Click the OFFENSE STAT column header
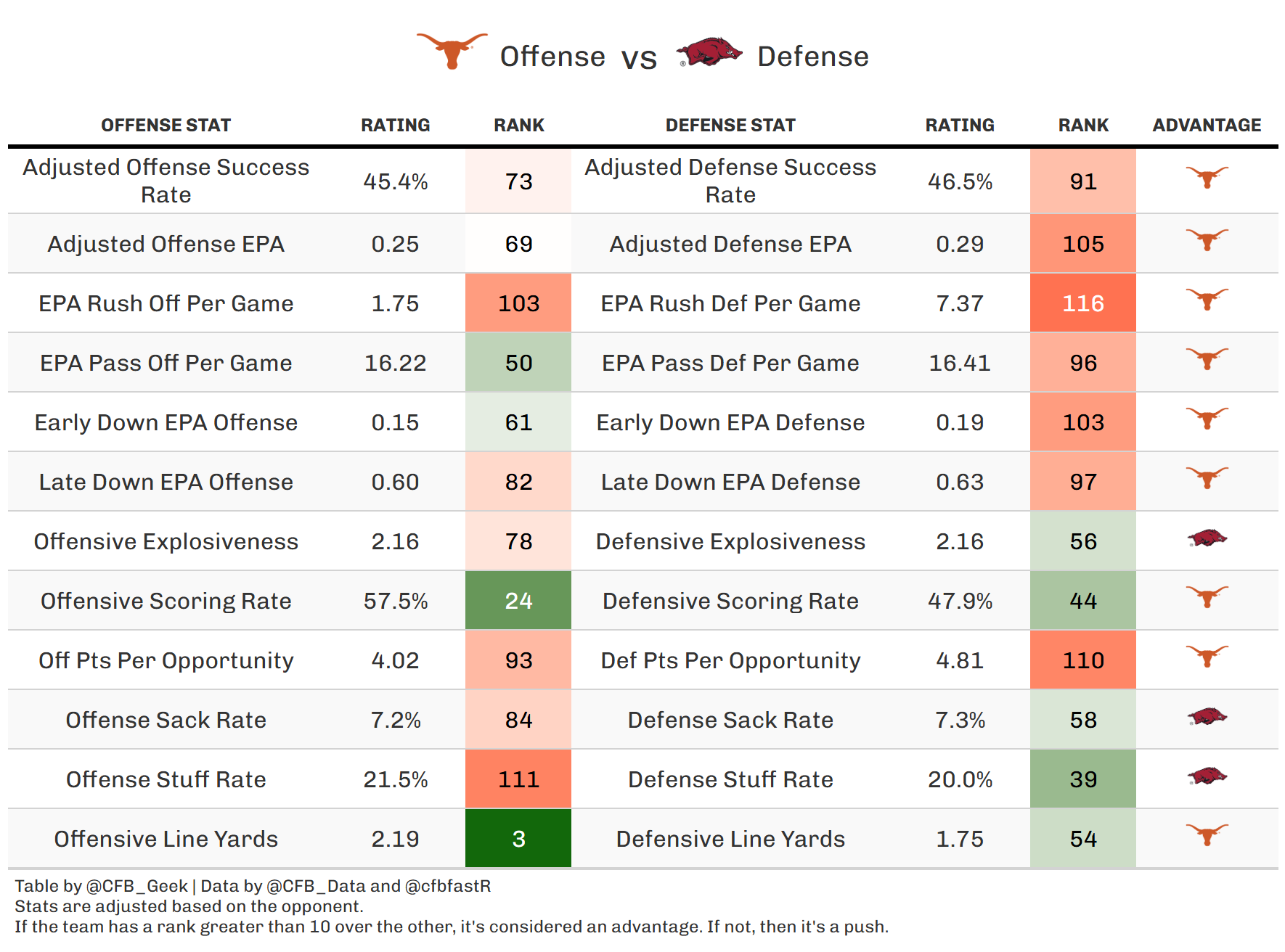 click(166, 126)
